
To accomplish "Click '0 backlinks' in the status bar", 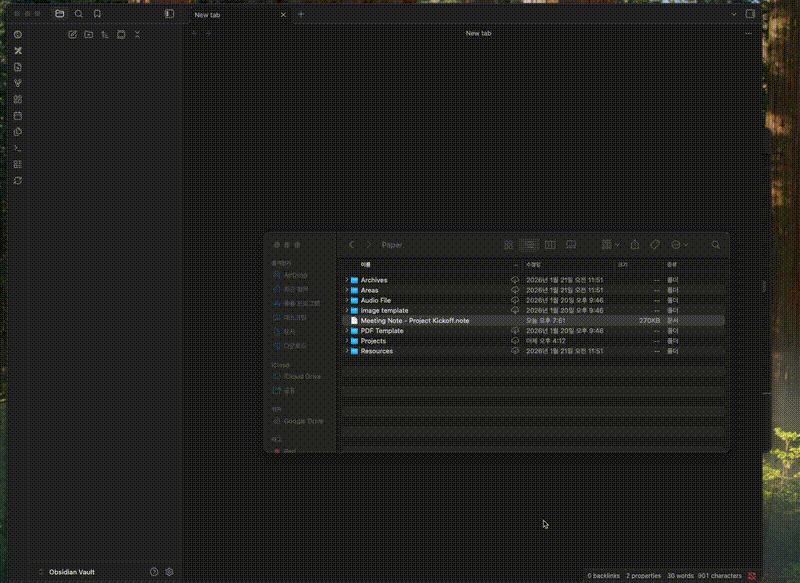I will tap(602, 576).
